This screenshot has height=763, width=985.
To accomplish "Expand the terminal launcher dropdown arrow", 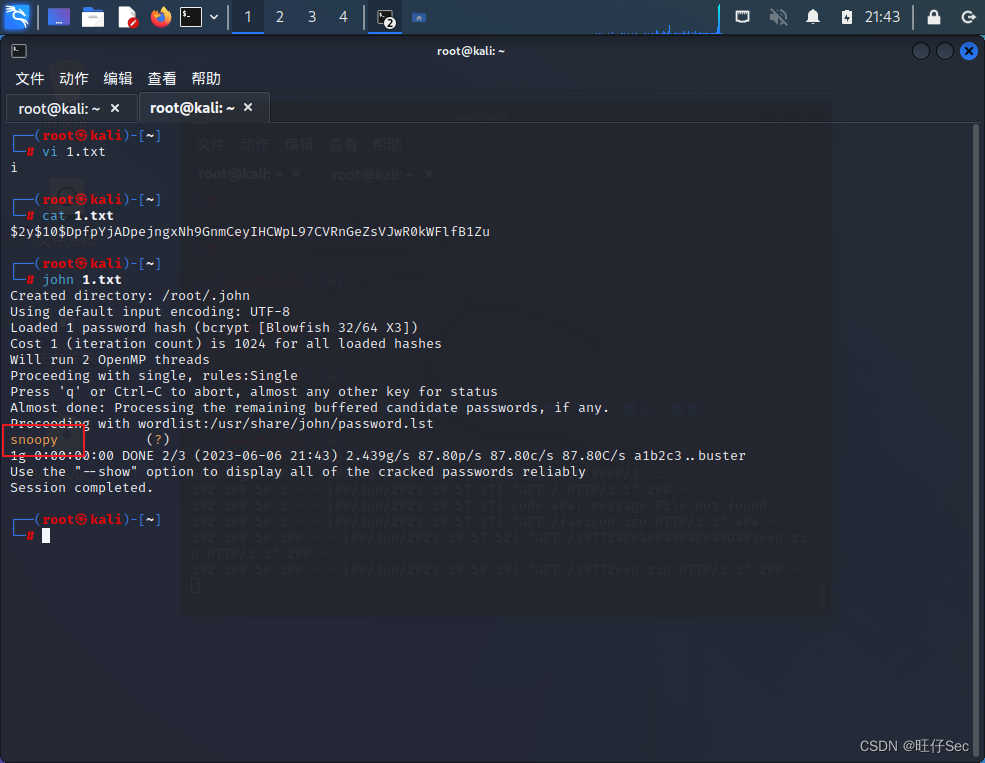I will pyautogui.click(x=214, y=17).
